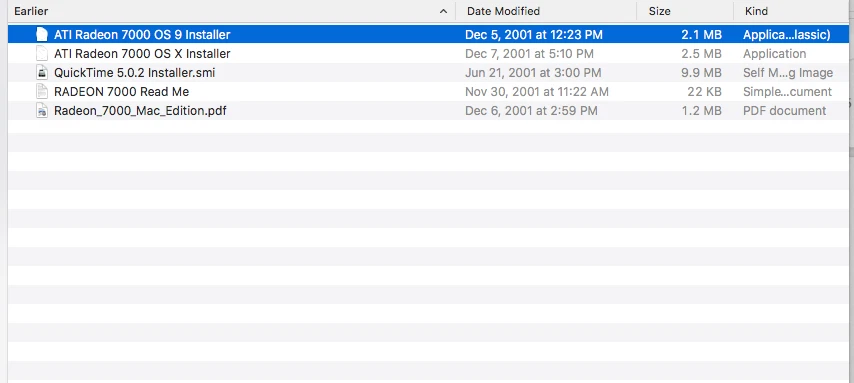Sort files by the Kind column header
Screen dimensions: 854x383
coord(756,11)
